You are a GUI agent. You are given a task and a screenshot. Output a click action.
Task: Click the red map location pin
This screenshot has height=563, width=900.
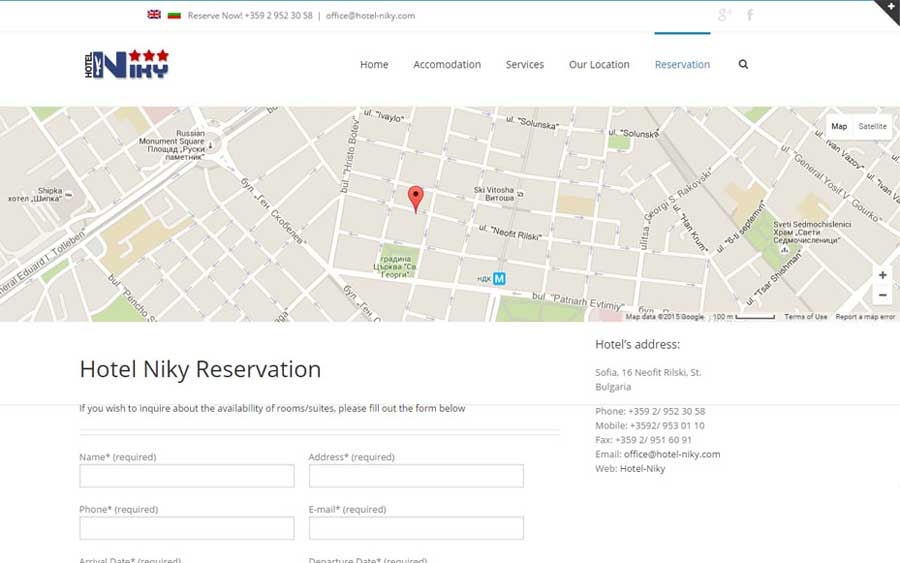[416, 199]
